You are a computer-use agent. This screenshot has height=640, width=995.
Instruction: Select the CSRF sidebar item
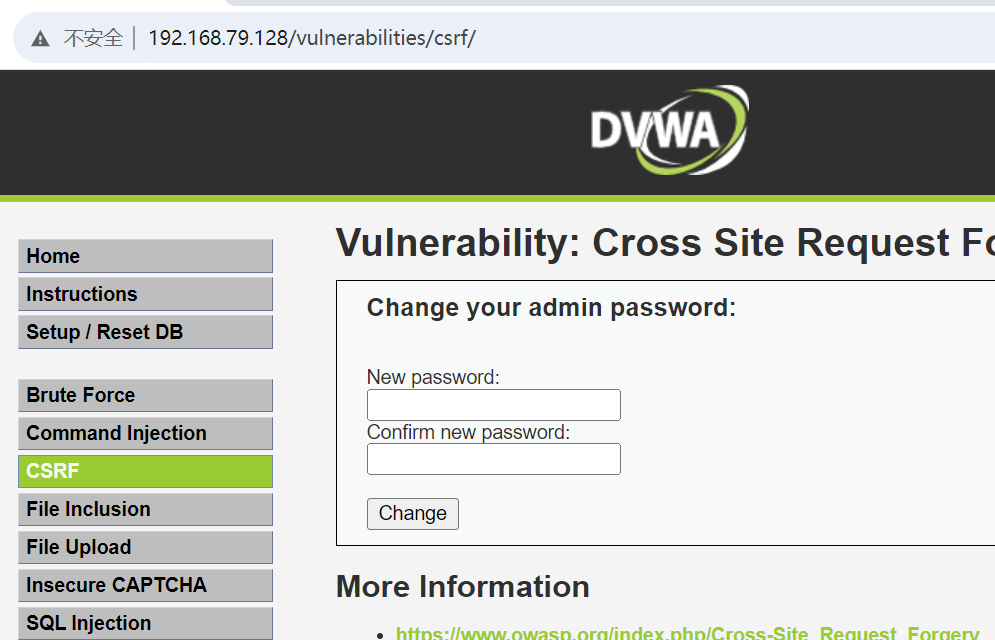(145, 471)
